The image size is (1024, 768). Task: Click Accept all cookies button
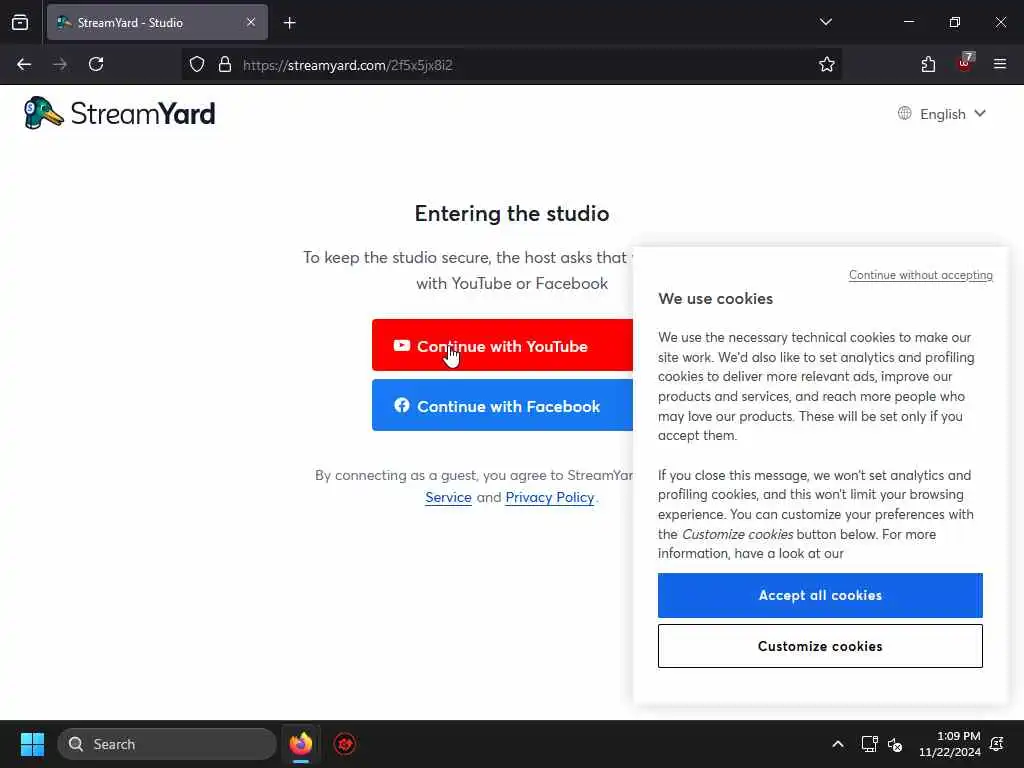[820, 595]
